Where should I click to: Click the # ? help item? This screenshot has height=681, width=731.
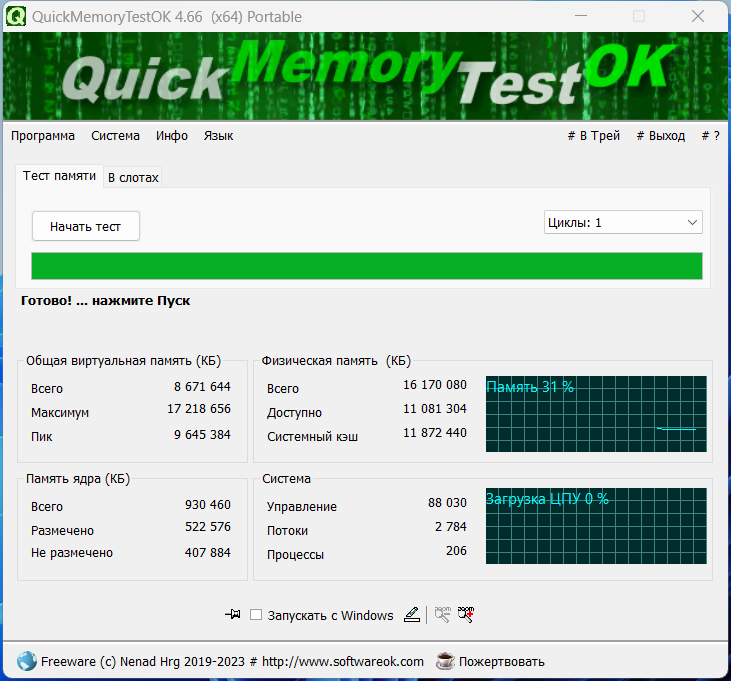710,136
